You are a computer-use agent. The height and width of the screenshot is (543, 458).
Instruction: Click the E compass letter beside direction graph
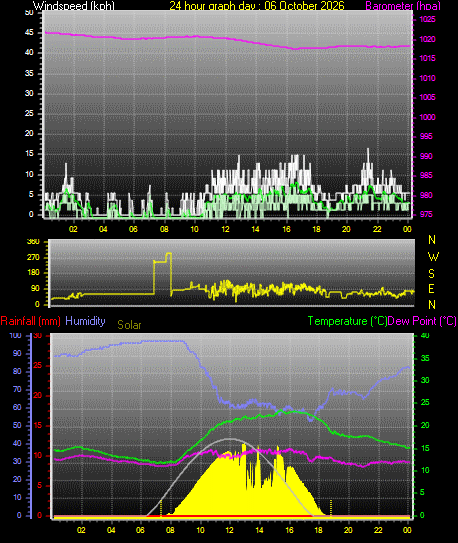point(431,288)
